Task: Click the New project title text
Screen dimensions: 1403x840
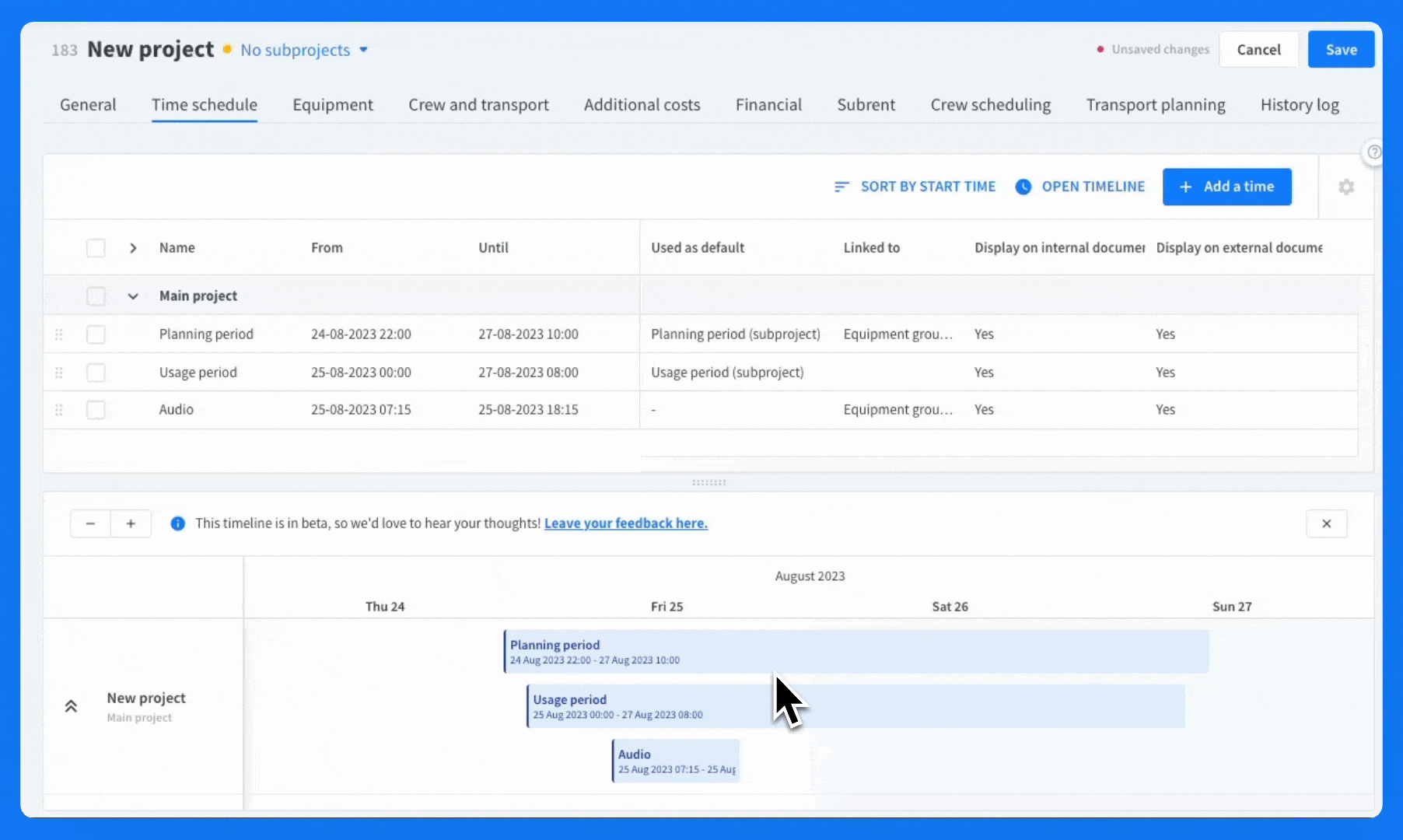Action: pyautogui.click(x=150, y=50)
